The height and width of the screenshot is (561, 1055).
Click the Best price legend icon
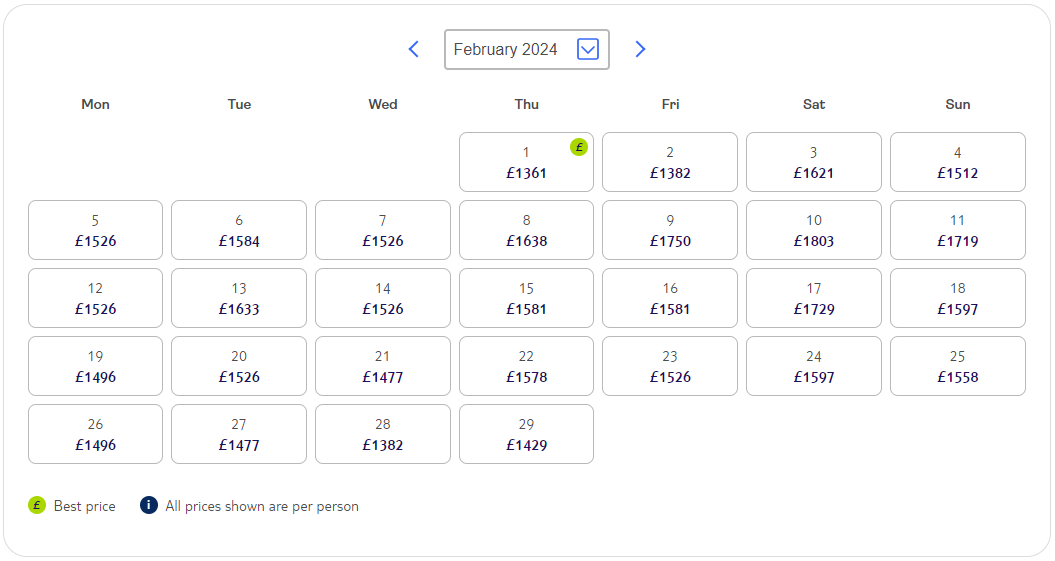(37, 505)
